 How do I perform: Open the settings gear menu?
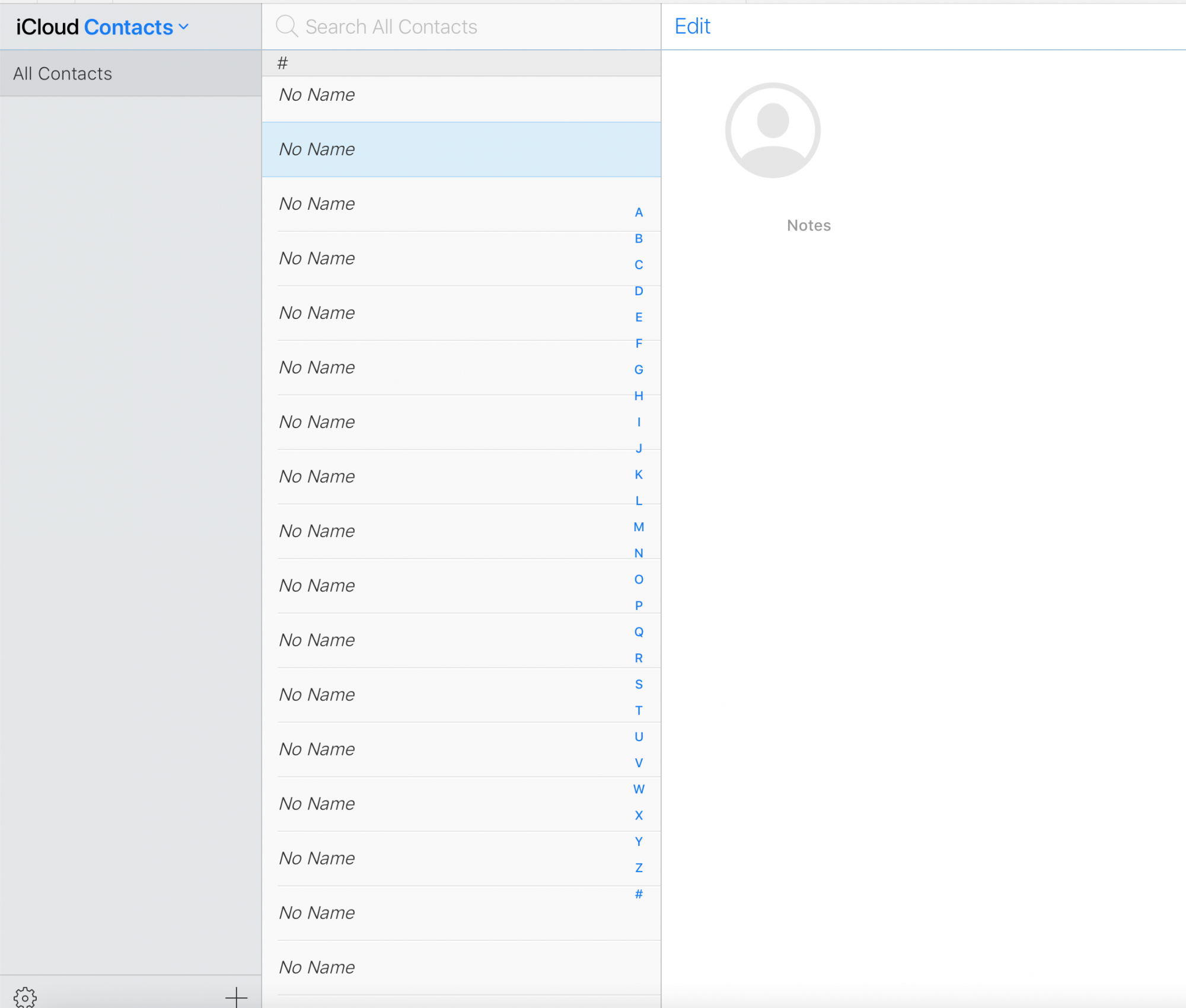[25, 997]
